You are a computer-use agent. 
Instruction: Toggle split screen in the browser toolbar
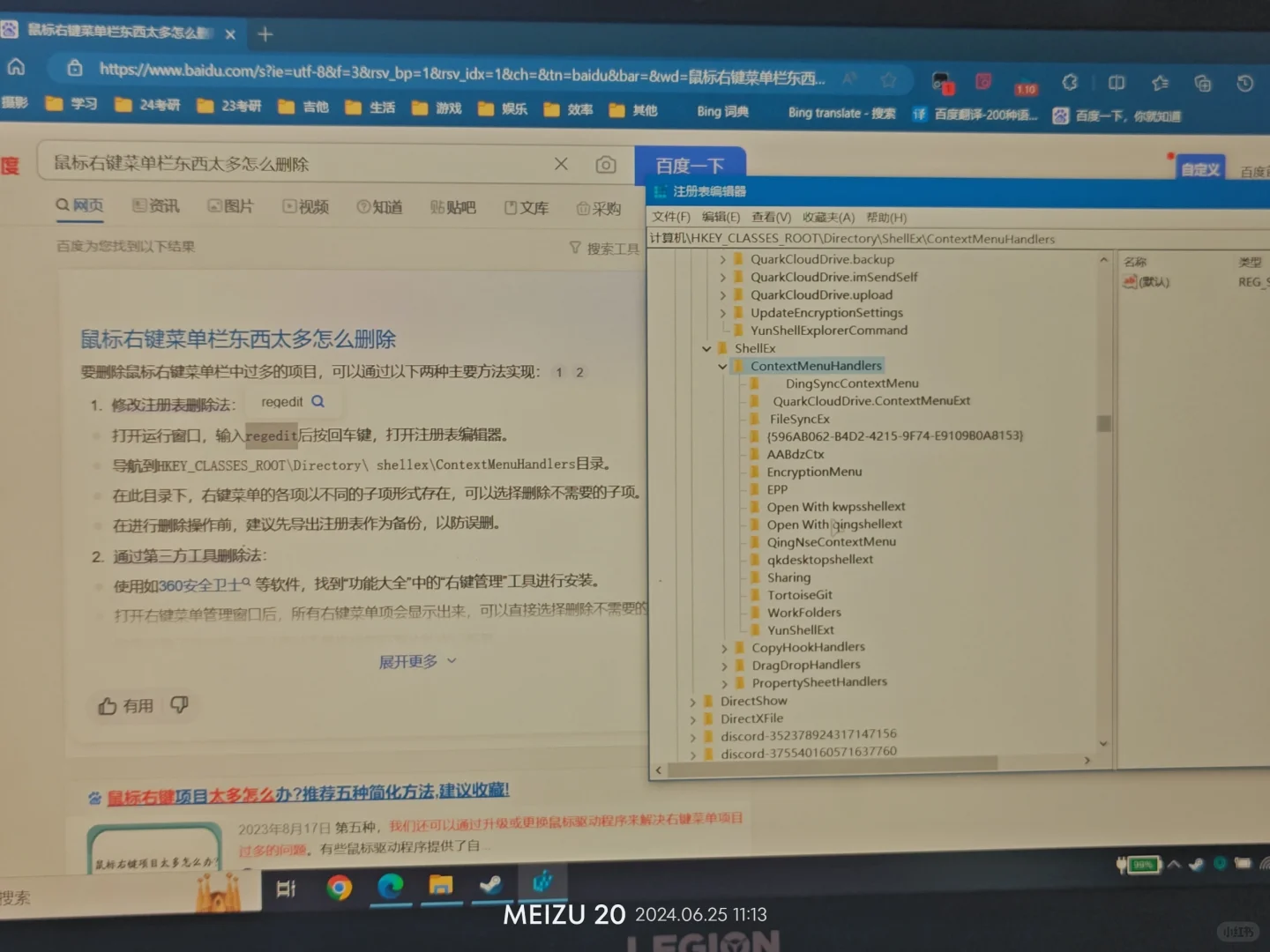1117,83
